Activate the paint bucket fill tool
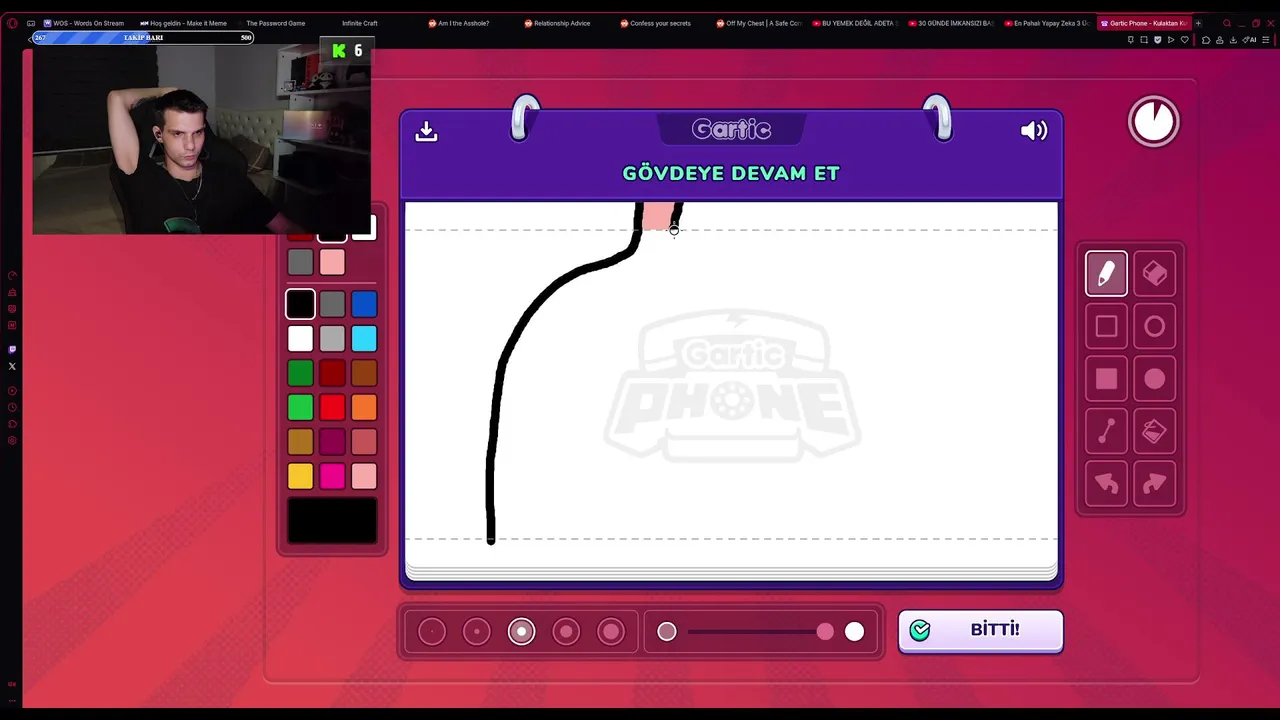The height and width of the screenshot is (720, 1280). (x=1154, y=431)
